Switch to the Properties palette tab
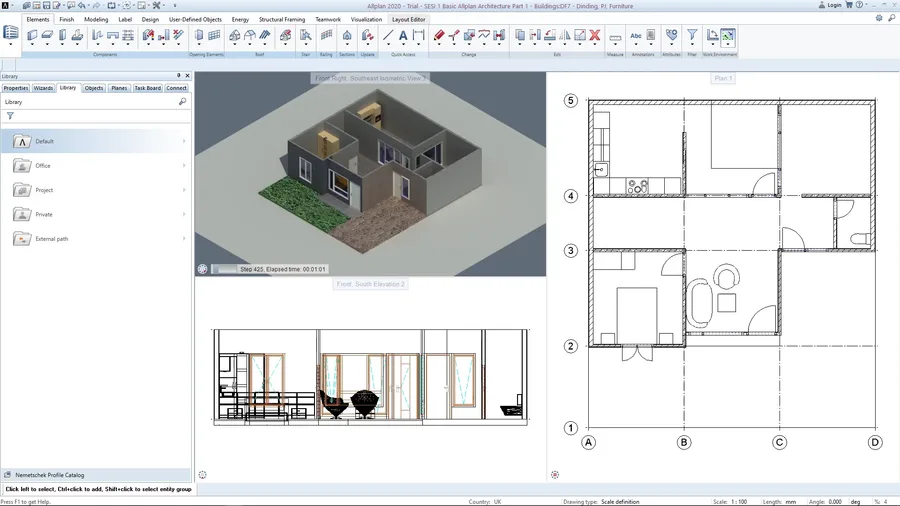The width and height of the screenshot is (900, 506). 15,88
